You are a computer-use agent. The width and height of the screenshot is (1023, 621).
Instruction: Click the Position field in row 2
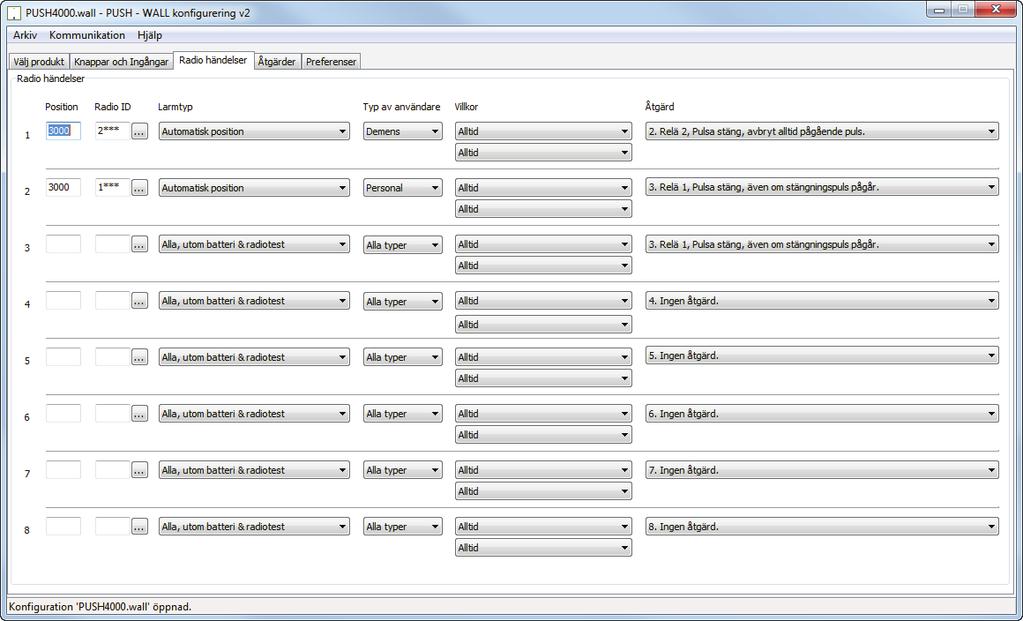pos(63,187)
